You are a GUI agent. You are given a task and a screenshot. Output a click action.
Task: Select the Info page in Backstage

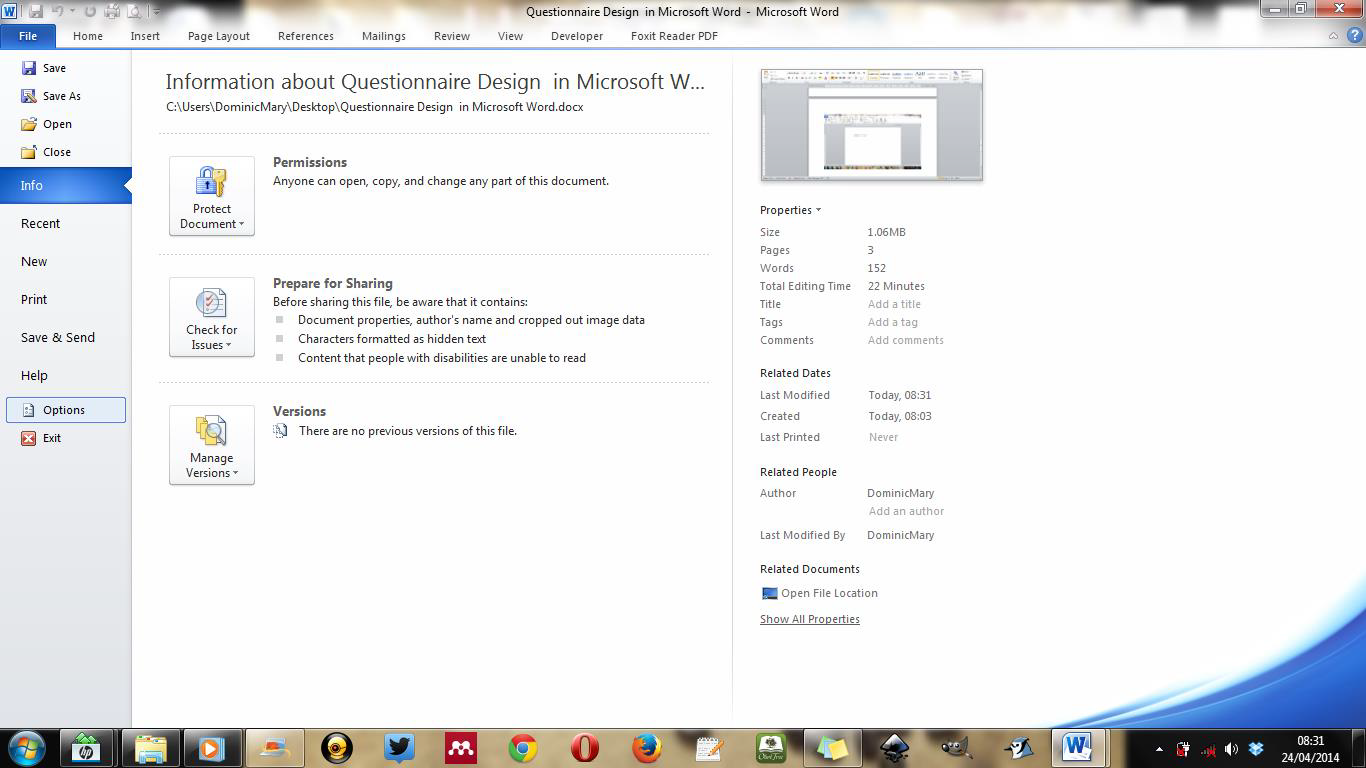[65, 185]
